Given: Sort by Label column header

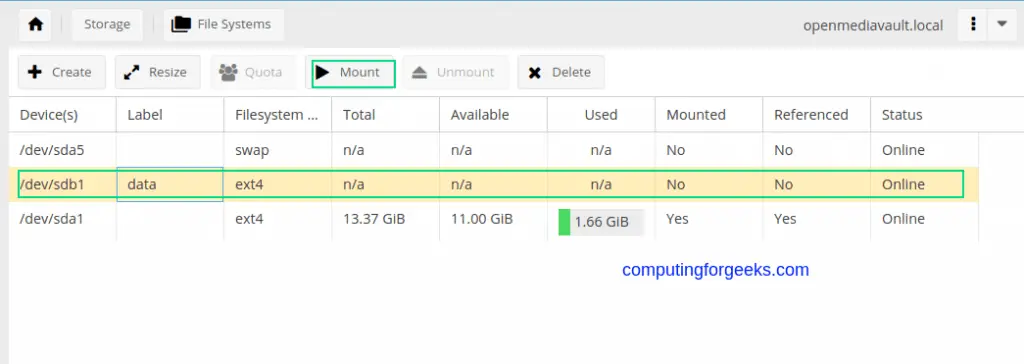Looking at the screenshot, I should [170, 115].
